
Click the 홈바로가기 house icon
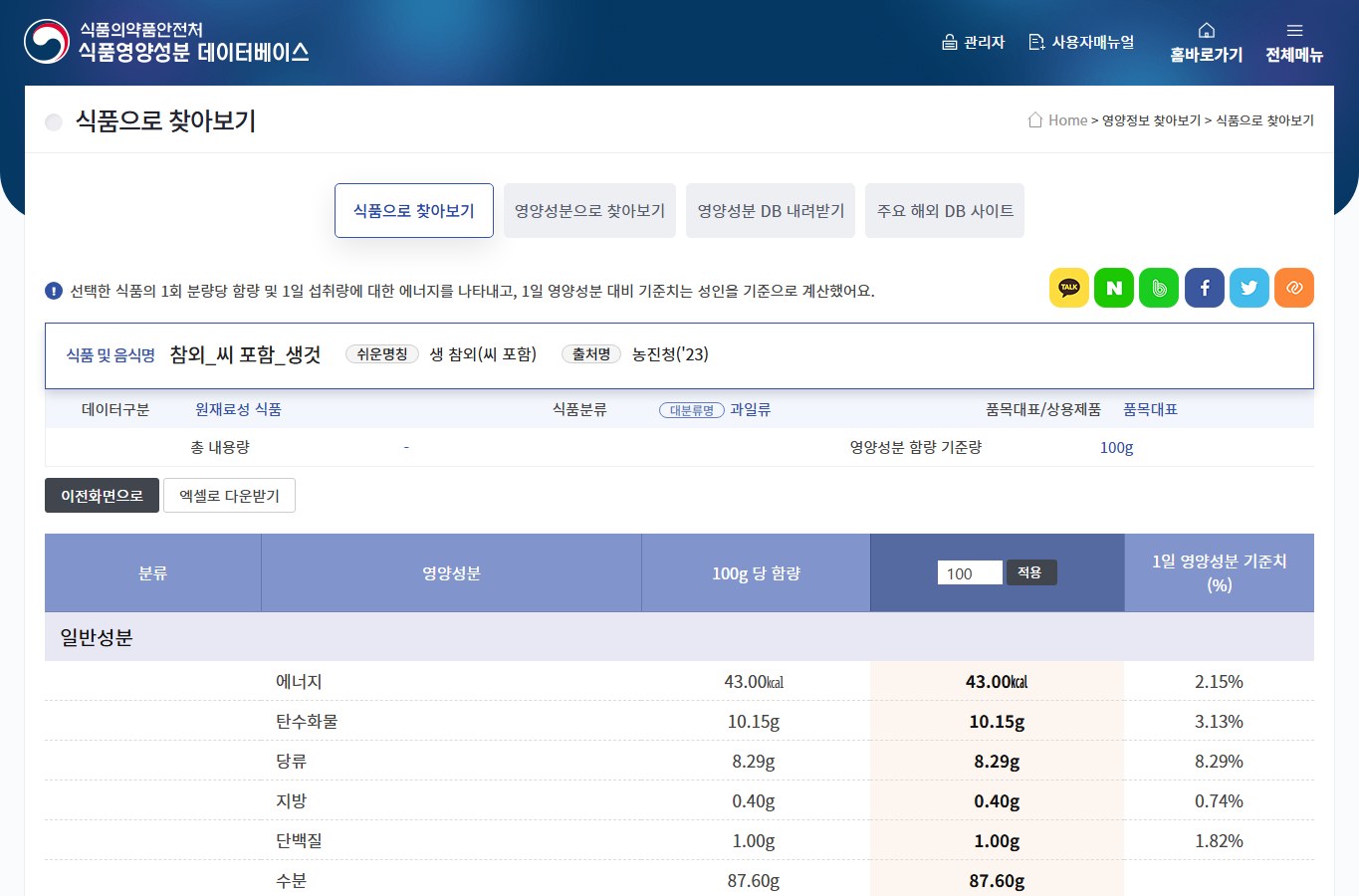1207,30
